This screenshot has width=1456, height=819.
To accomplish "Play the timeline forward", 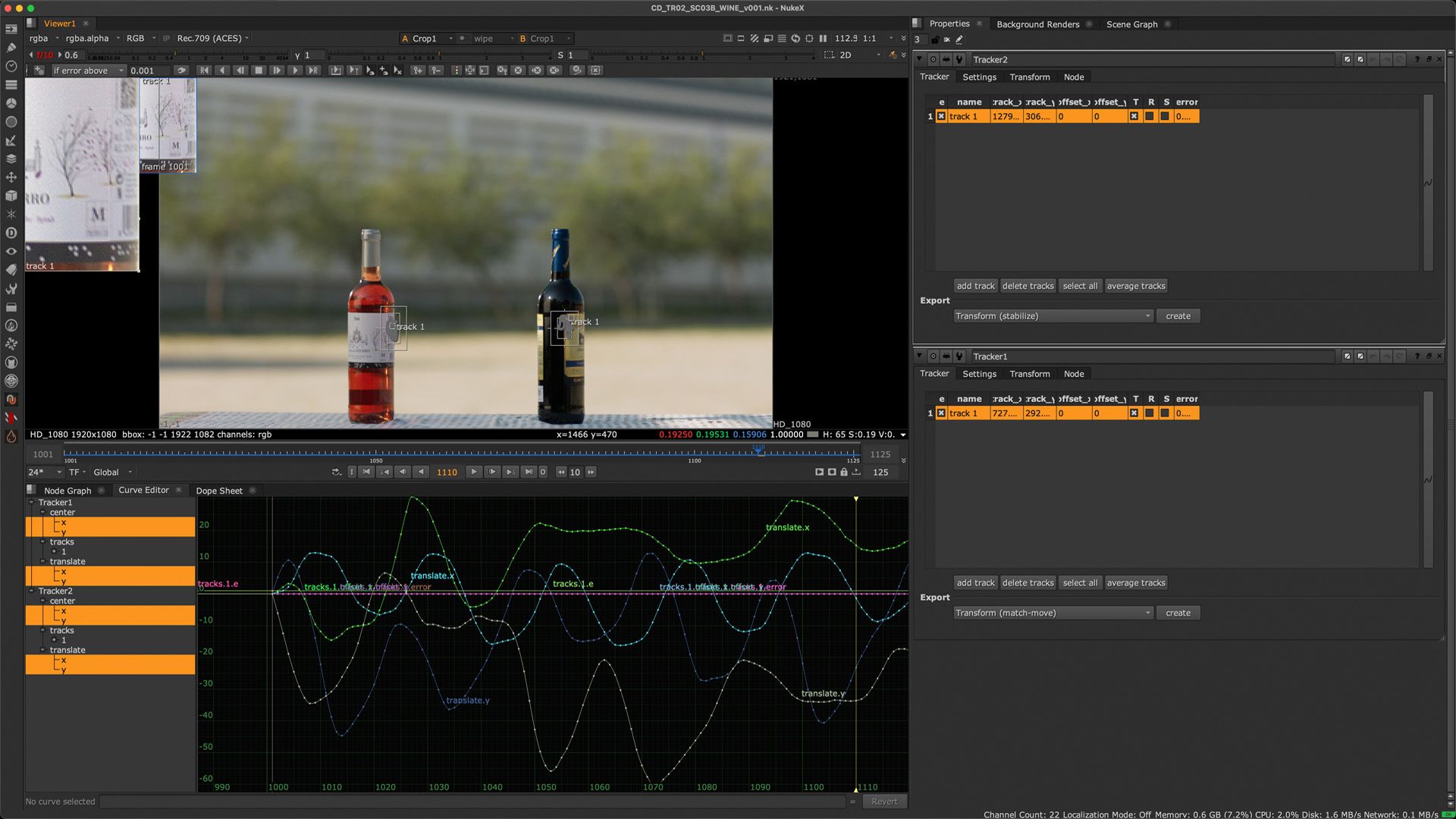I will tap(474, 472).
